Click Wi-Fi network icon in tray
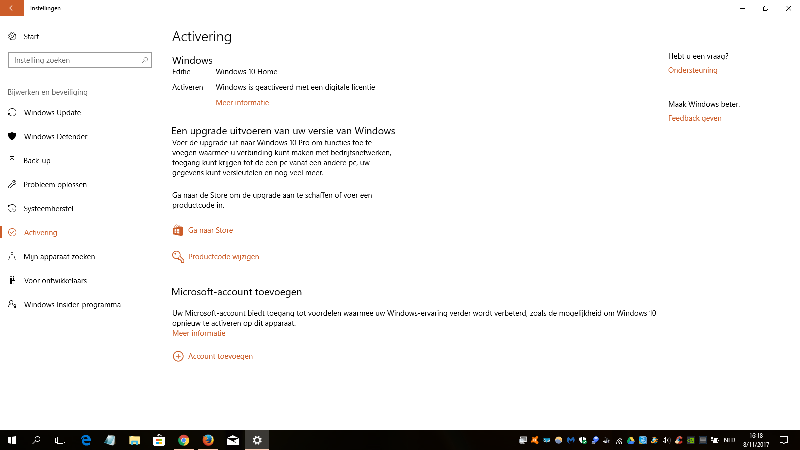Viewport: 800px width, 450px height. coord(619,440)
